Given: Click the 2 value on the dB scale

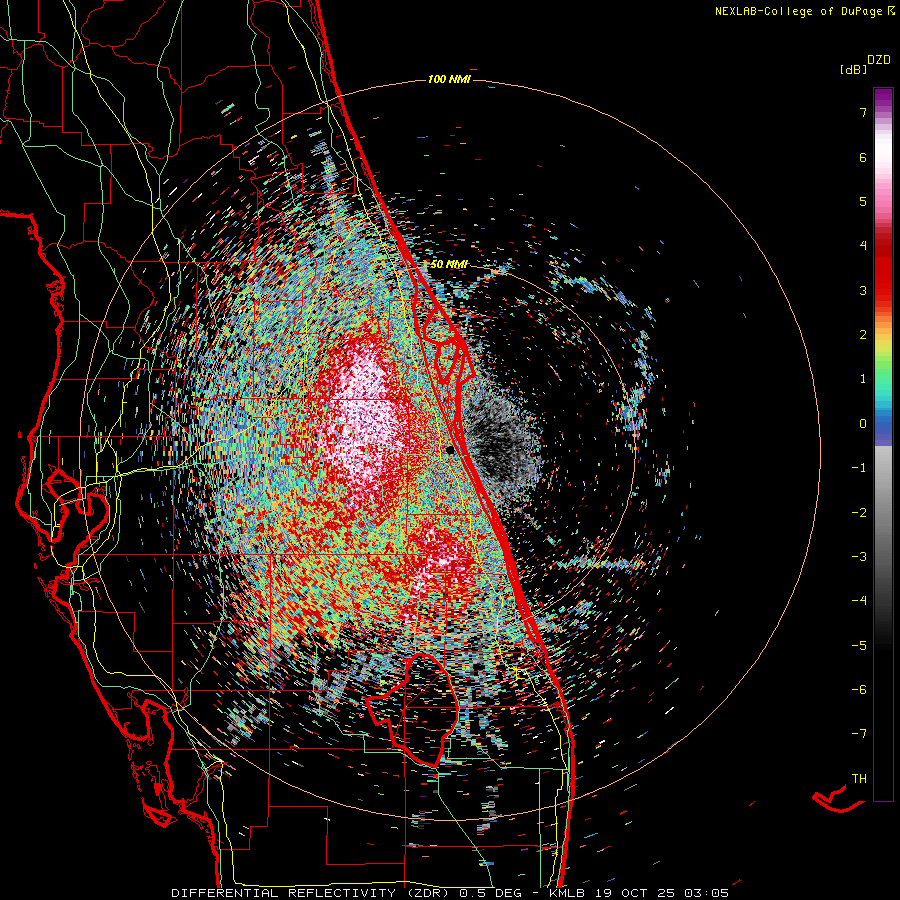Looking at the screenshot, I should tap(863, 335).
